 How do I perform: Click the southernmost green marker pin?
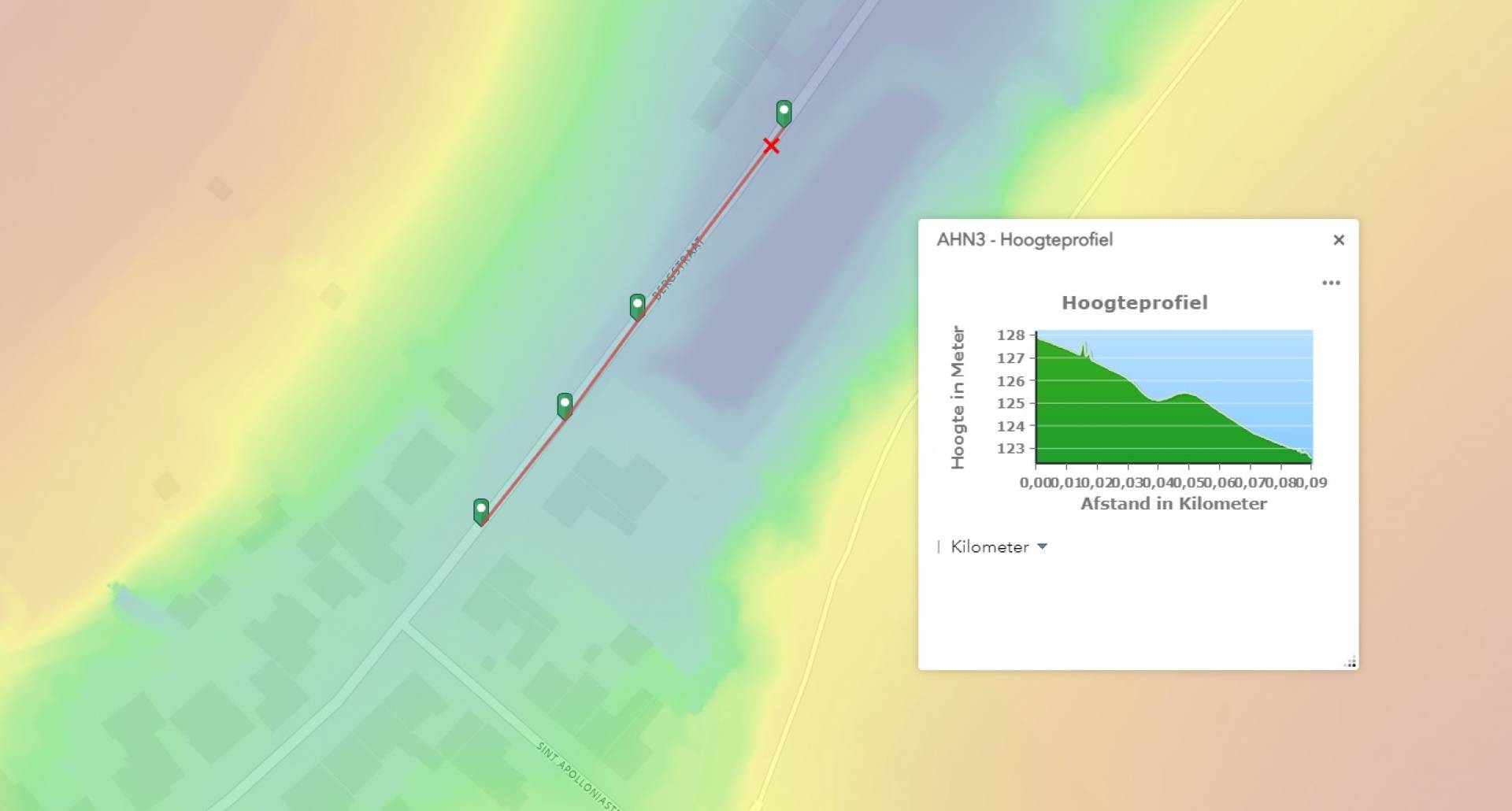(x=481, y=510)
